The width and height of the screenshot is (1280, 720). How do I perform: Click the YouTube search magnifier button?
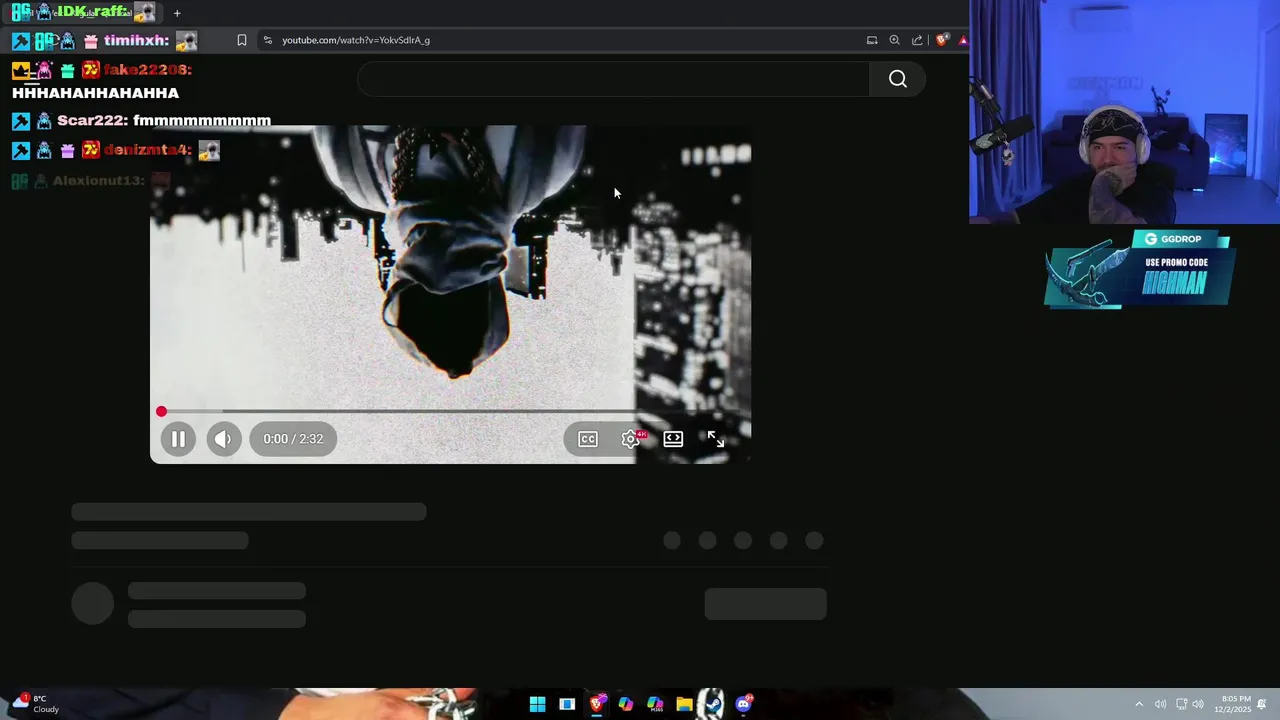point(898,79)
